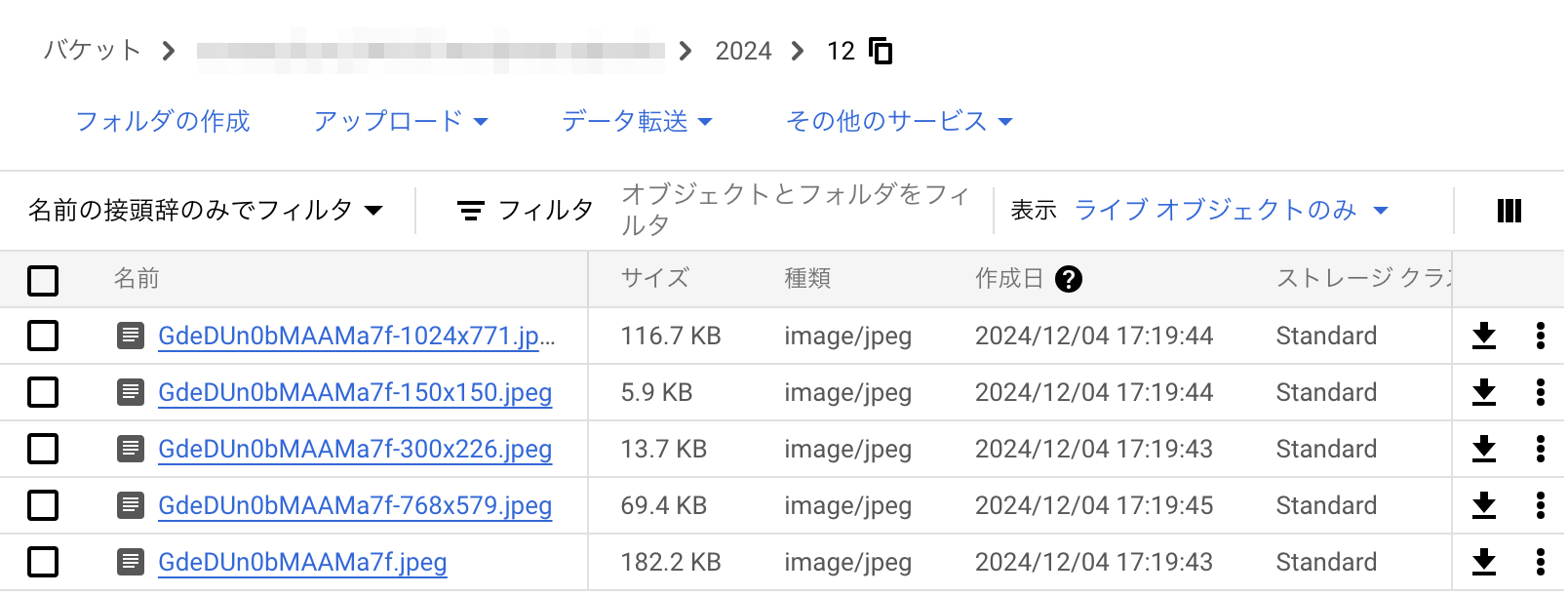
Task: Click the 種類 column header
Action: tap(807, 279)
